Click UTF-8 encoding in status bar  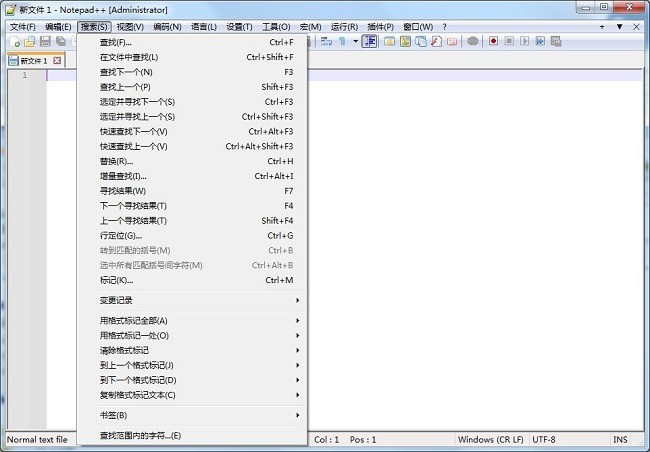pyautogui.click(x=543, y=440)
